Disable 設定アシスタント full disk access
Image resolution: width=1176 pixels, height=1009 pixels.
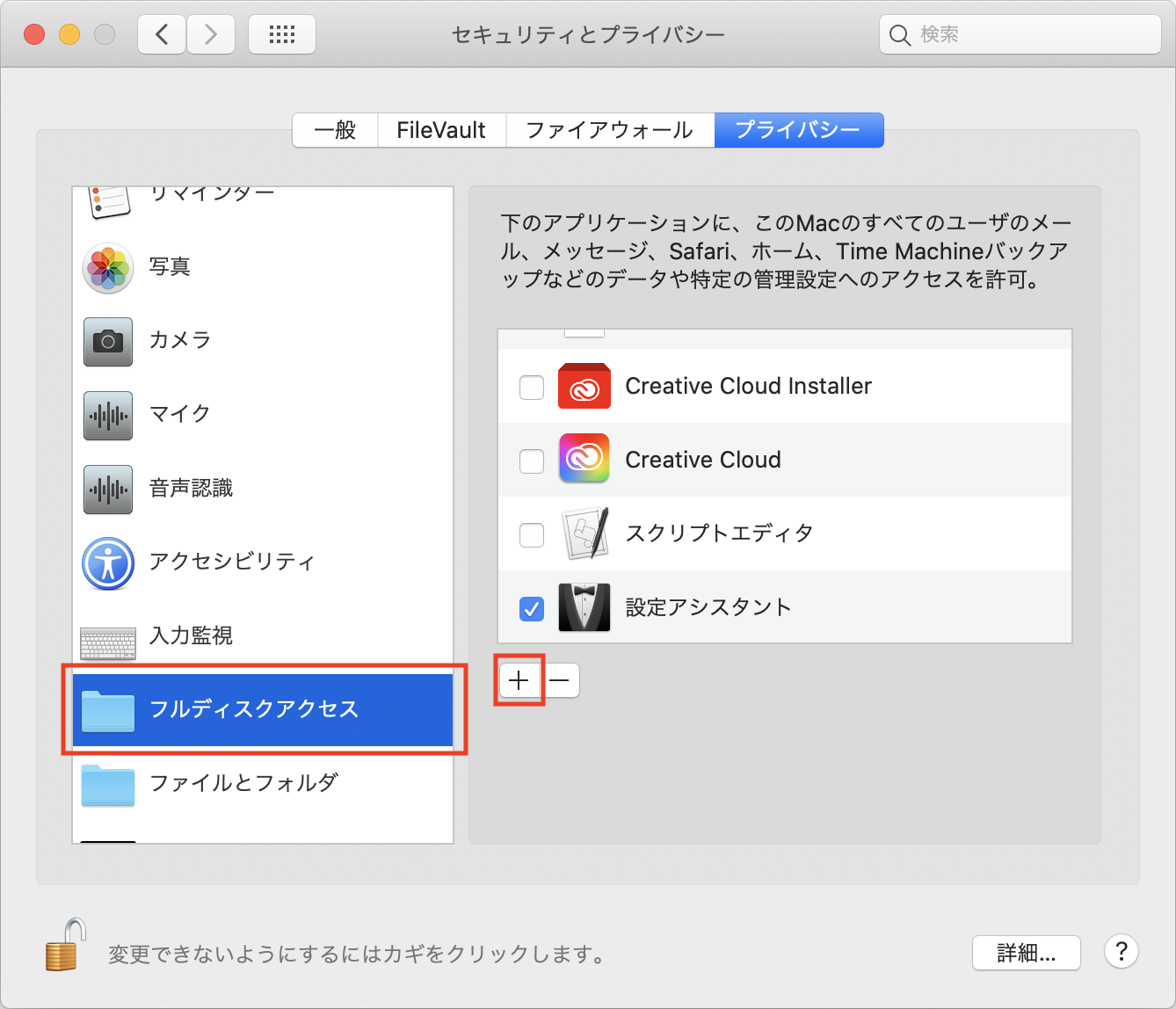coord(531,607)
